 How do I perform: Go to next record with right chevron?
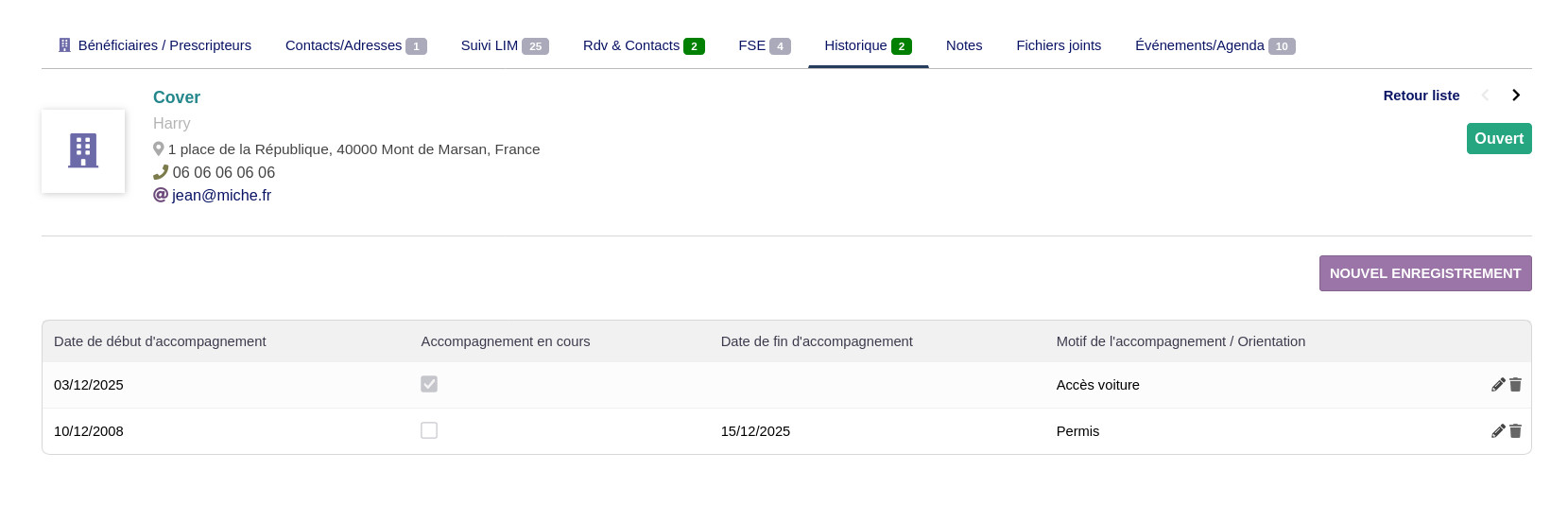(x=1516, y=96)
